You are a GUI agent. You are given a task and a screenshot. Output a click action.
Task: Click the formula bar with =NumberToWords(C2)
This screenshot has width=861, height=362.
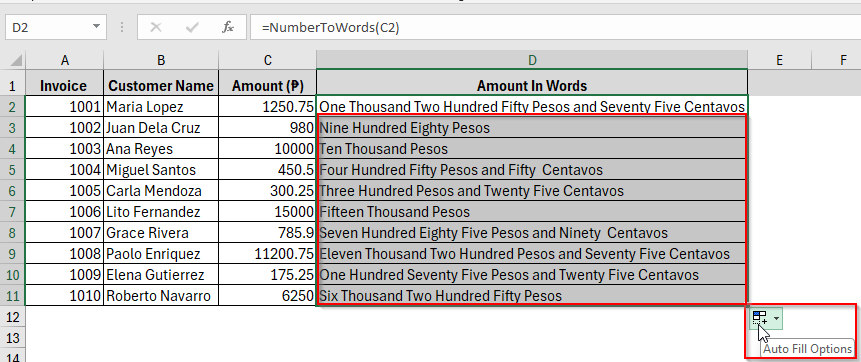555,27
